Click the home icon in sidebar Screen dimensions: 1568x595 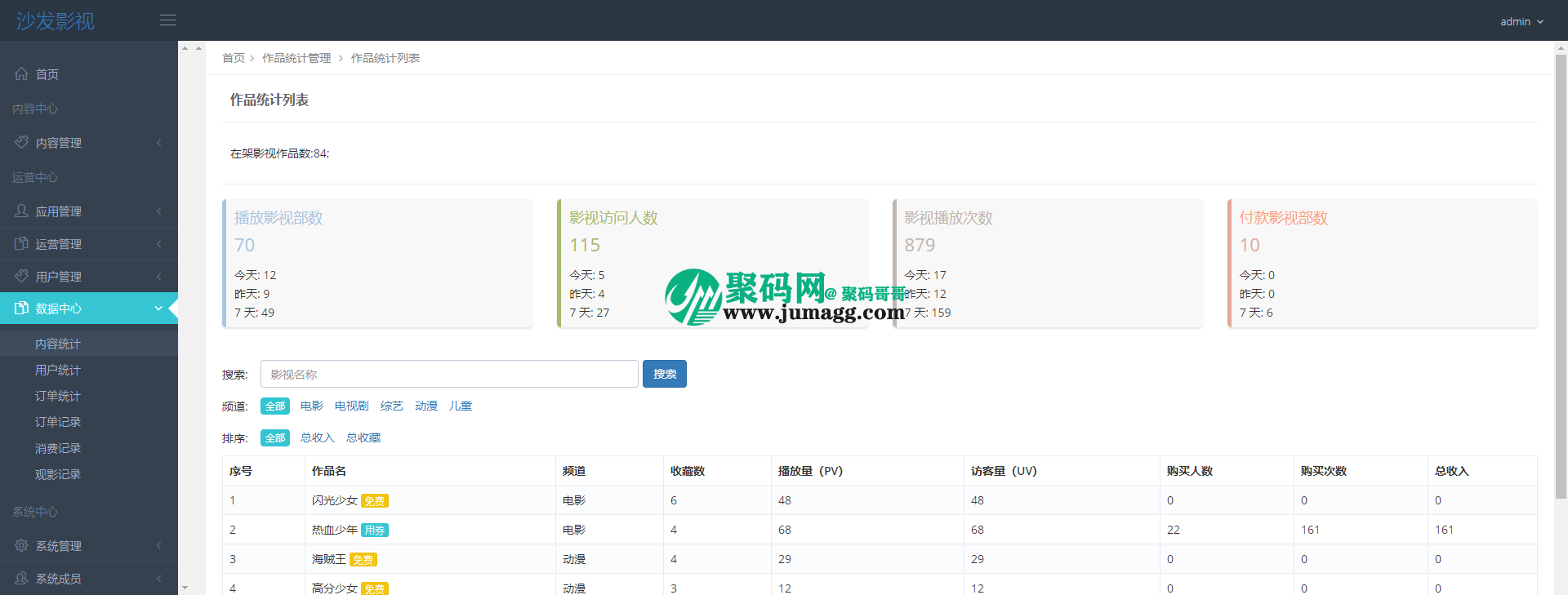[x=21, y=74]
